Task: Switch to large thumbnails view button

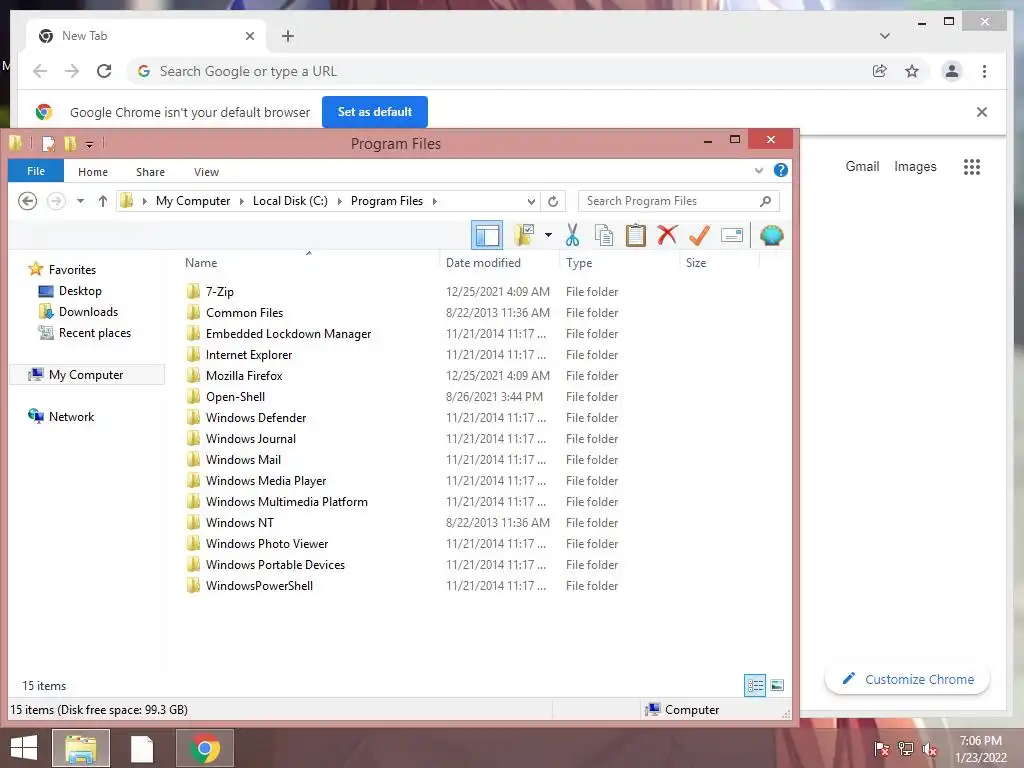Action: pyautogui.click(x=777, y=685)
